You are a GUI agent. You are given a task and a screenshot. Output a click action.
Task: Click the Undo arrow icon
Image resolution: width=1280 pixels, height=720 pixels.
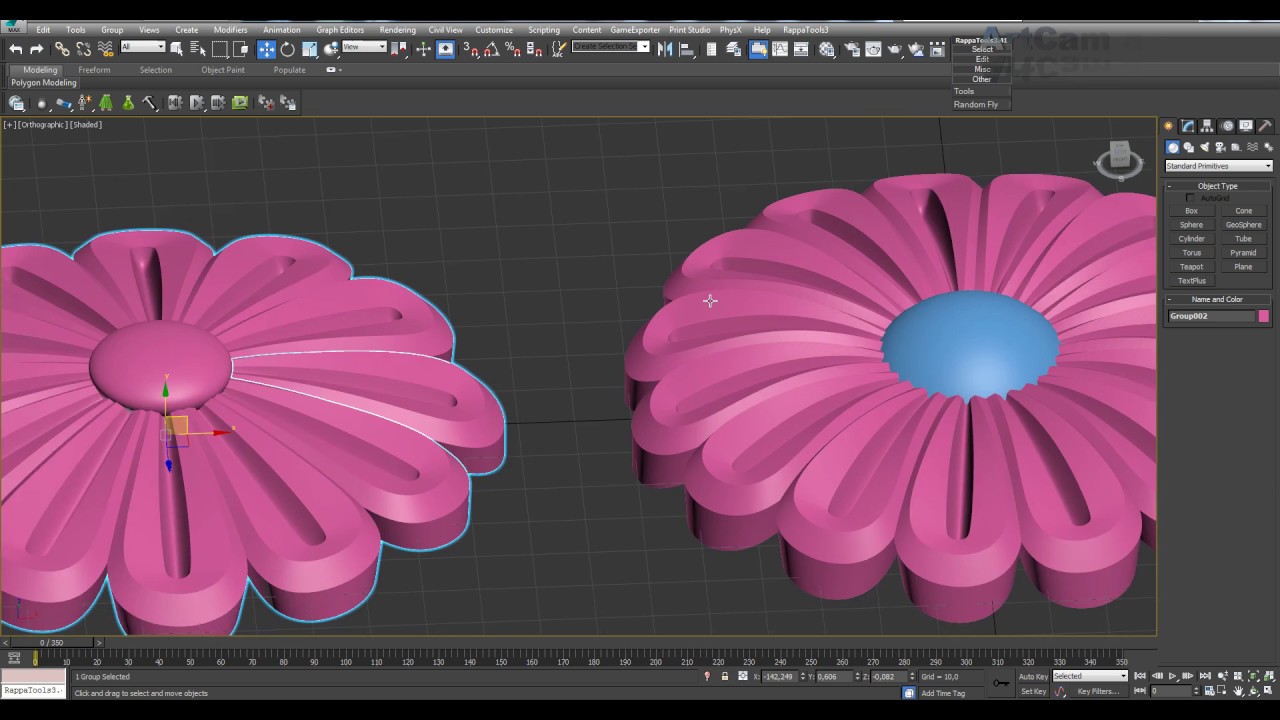click(x=15, y=49)
